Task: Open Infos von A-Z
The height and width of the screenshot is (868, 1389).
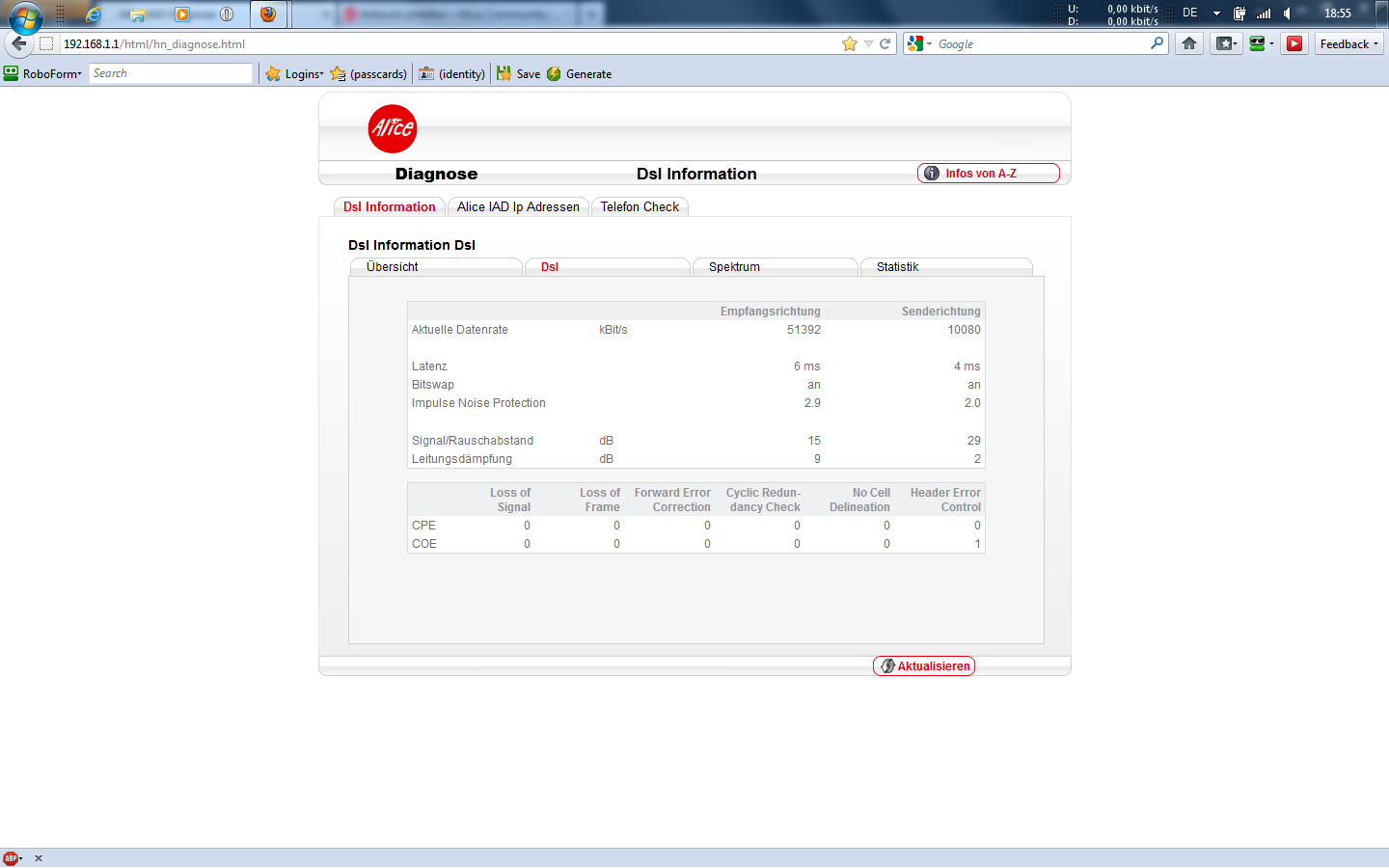Action: 988,174
